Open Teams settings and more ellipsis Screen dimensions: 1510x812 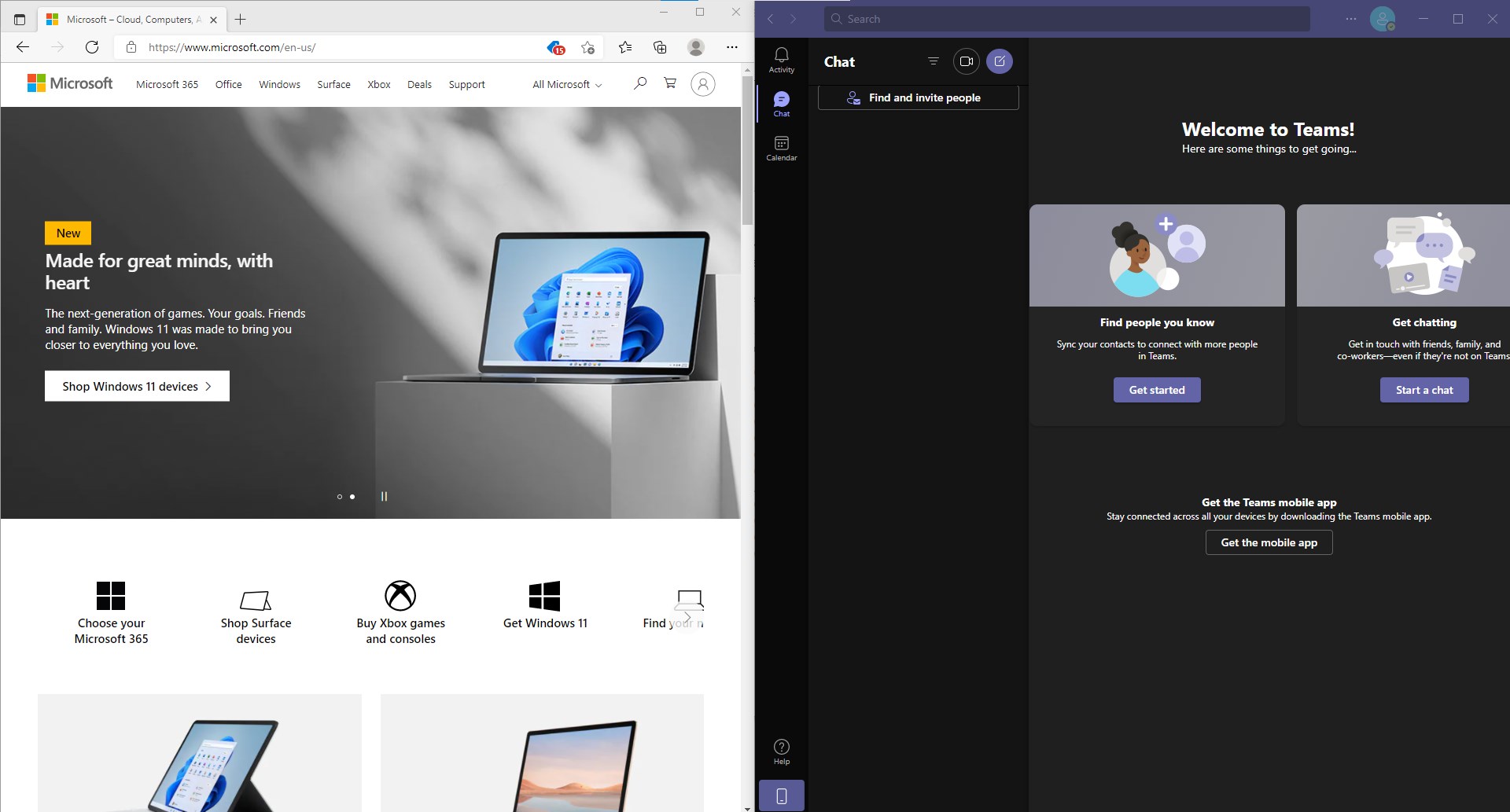tap(1351, 19)
